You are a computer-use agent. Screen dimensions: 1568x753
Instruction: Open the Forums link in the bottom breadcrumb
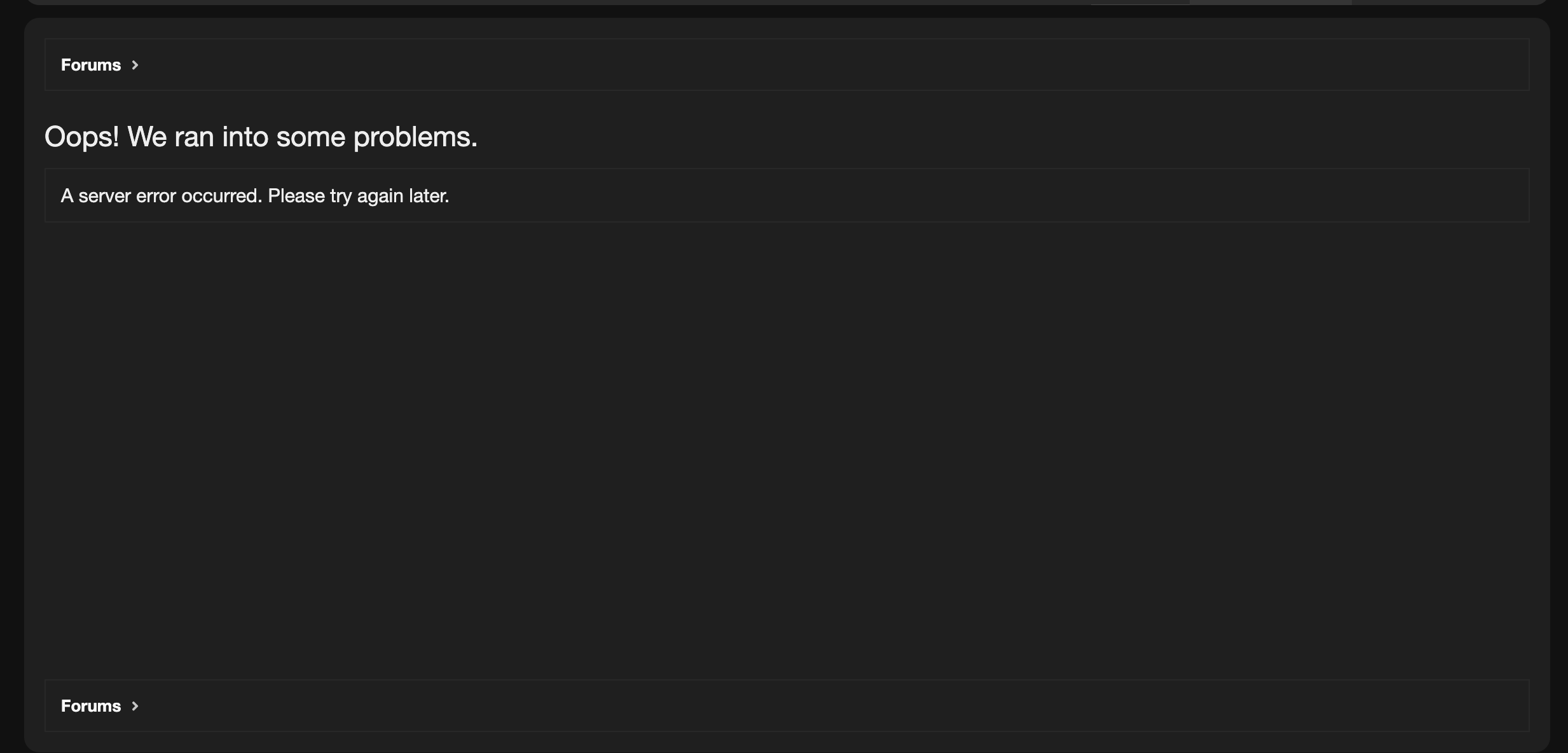pyautogui.click(x=90, y=706)
